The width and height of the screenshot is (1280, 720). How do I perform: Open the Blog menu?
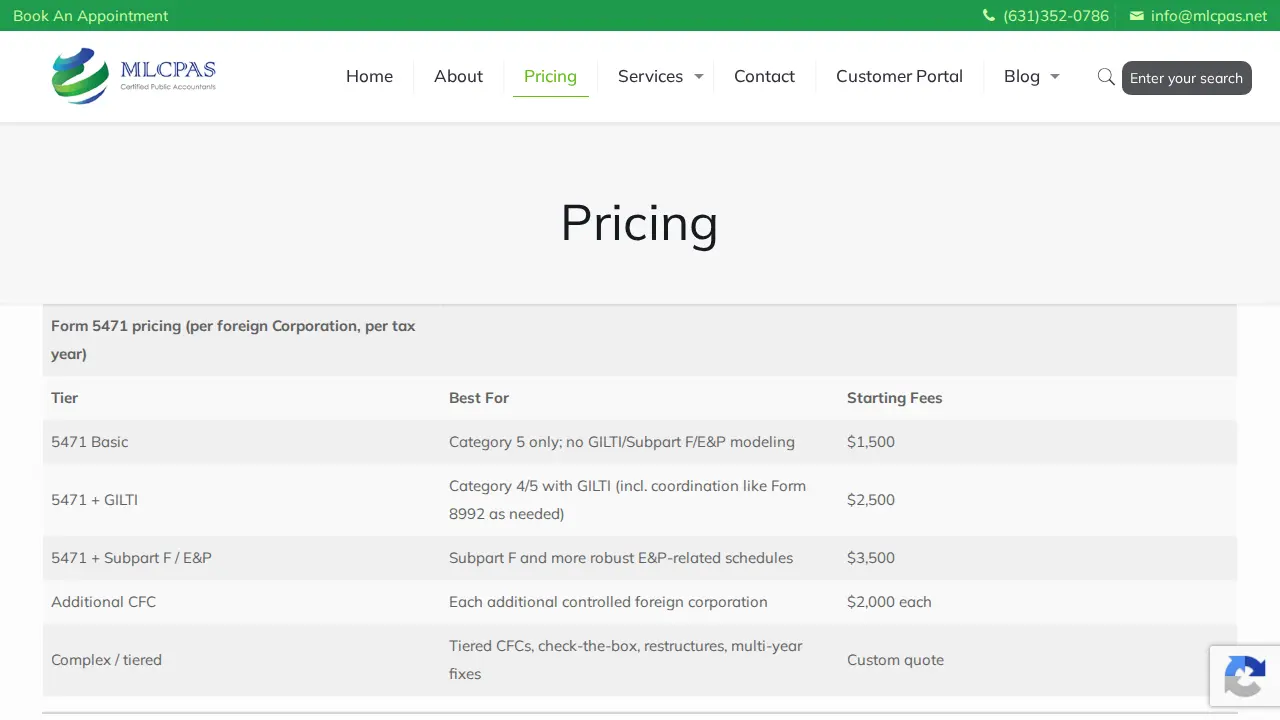[x=1022, y=76]
